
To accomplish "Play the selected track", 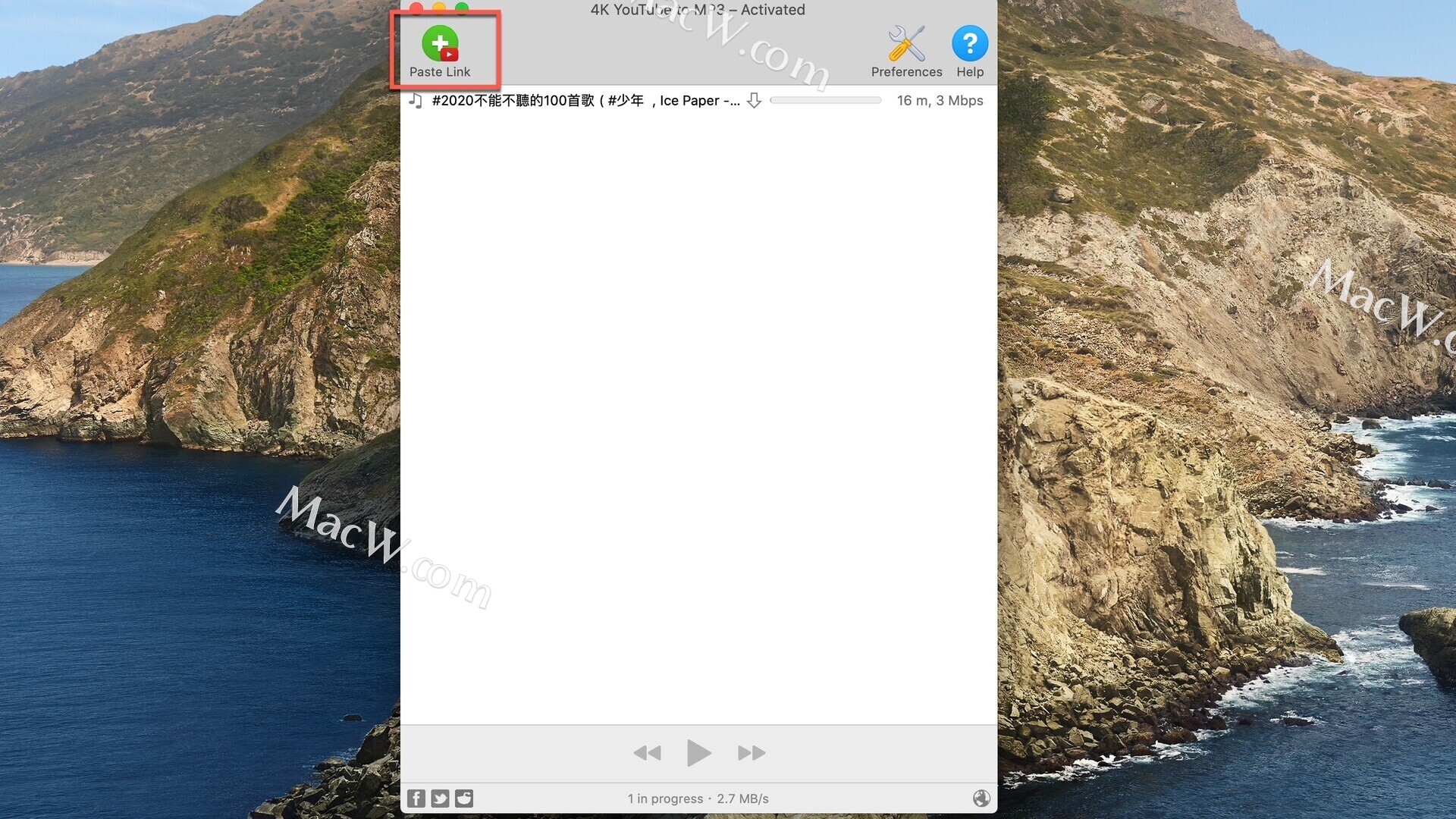I will tap(698, 753).
